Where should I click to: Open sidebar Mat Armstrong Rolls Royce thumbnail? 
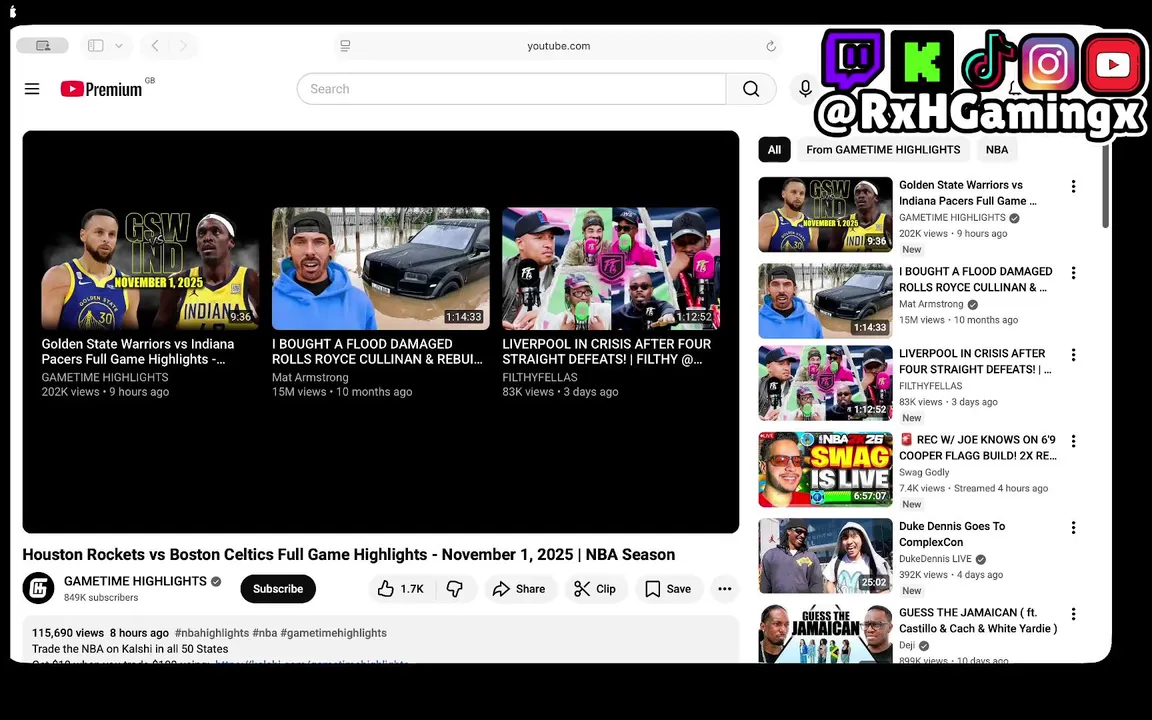click(825, 301)
